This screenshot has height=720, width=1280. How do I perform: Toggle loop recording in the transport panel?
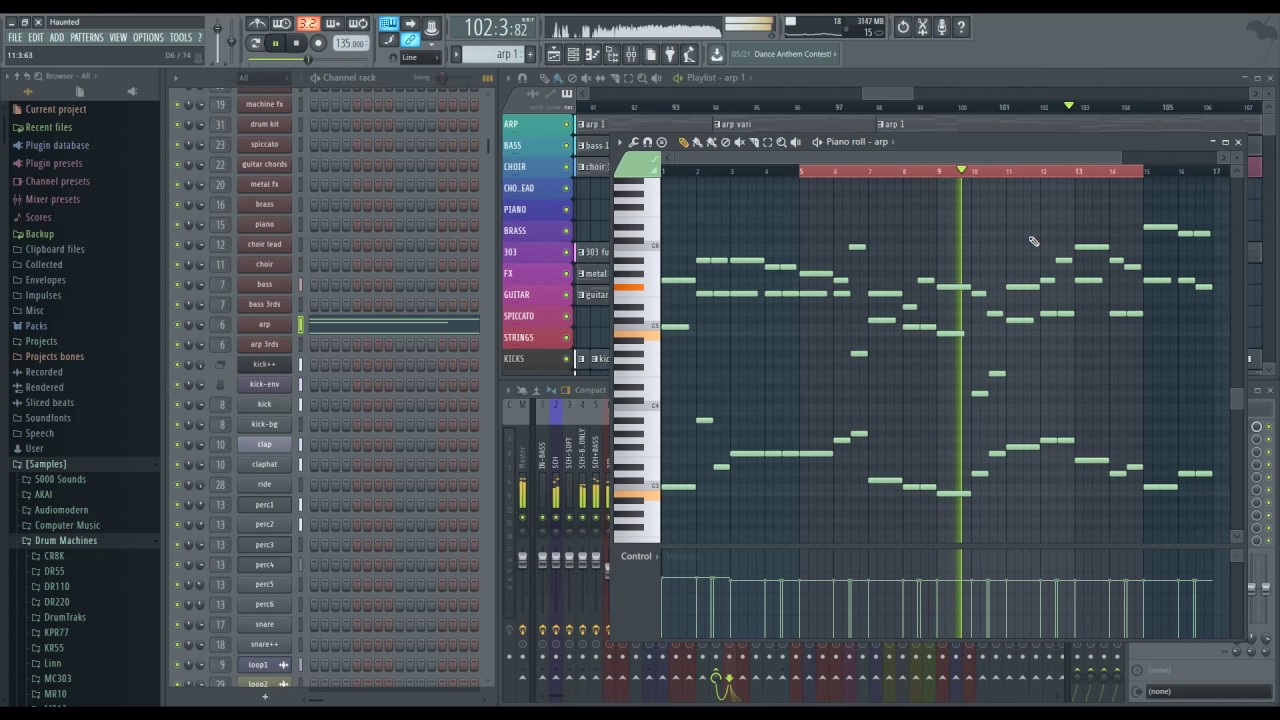click(357, 24)
